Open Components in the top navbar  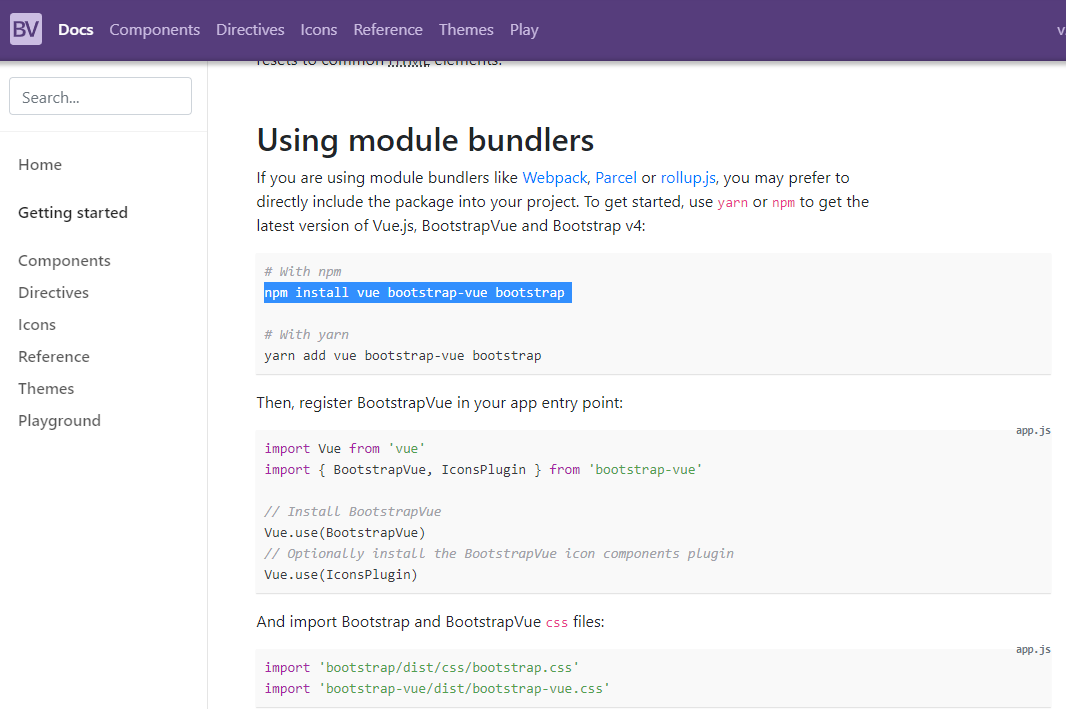point(154,30)
